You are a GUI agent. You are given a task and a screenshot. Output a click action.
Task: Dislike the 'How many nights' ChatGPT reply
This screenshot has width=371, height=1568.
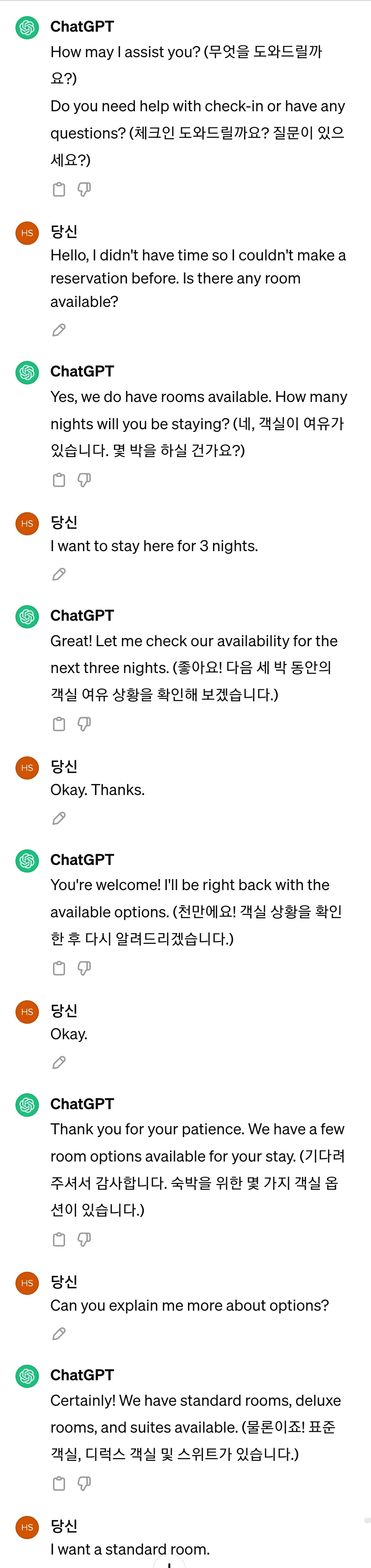pos(84,479)
